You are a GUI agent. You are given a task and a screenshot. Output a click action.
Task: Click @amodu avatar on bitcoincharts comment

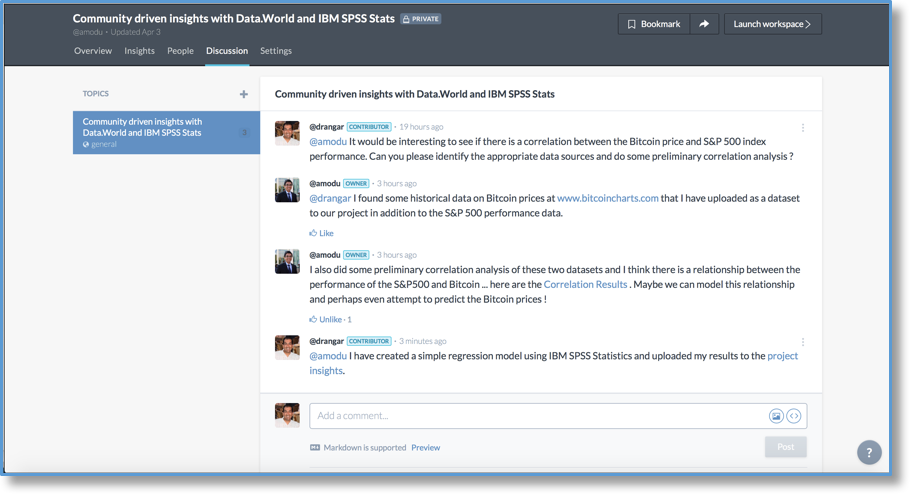point(287,190)
